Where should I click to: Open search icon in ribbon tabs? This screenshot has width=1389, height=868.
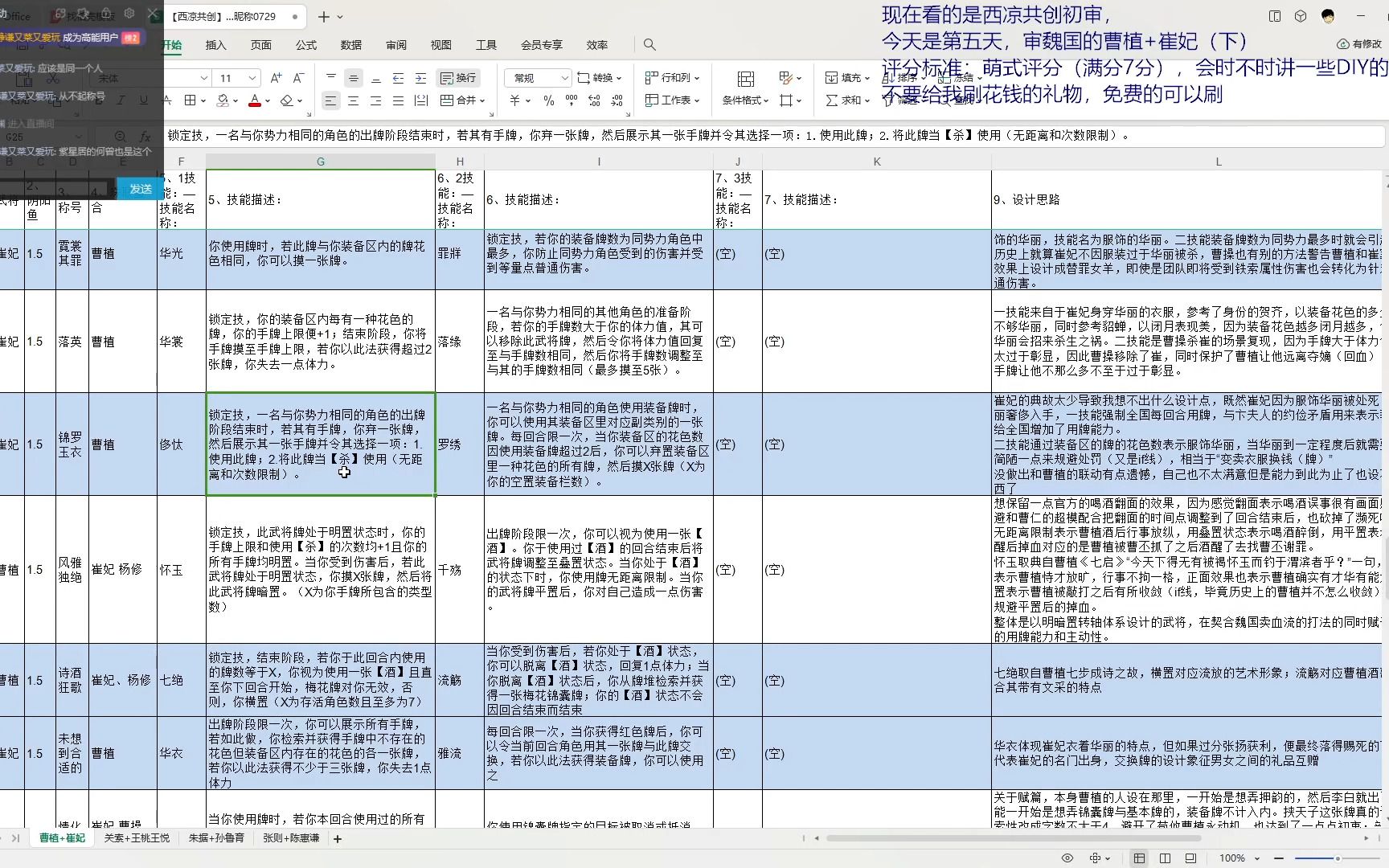coord(649,45)
